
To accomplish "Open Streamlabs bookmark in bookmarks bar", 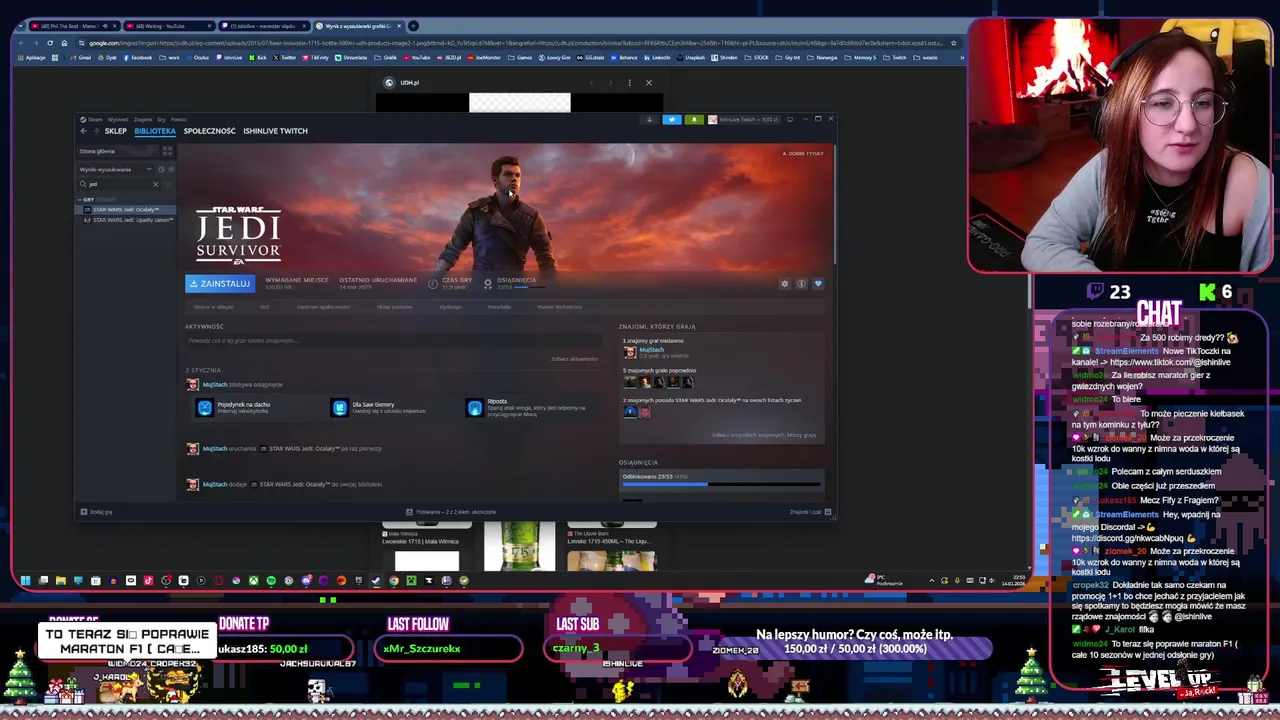I will [352, 58].
